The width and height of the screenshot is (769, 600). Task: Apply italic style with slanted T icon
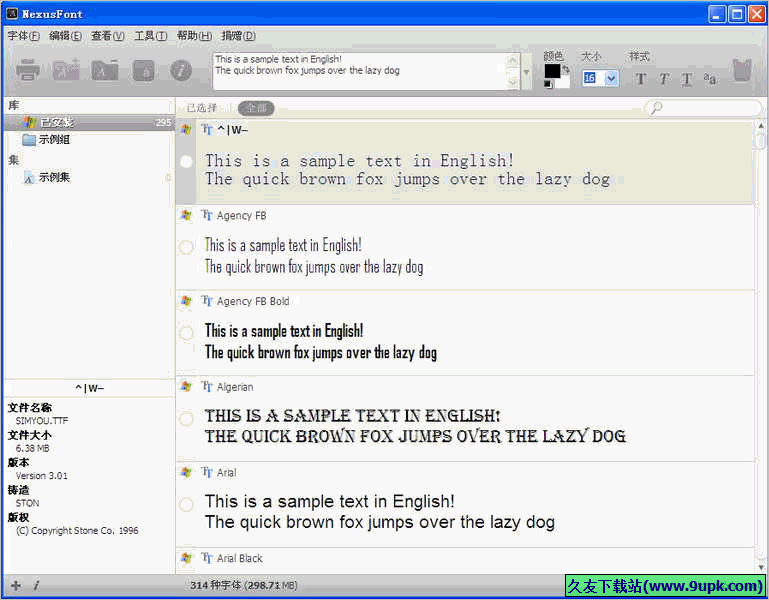click(x=664, y=79)
